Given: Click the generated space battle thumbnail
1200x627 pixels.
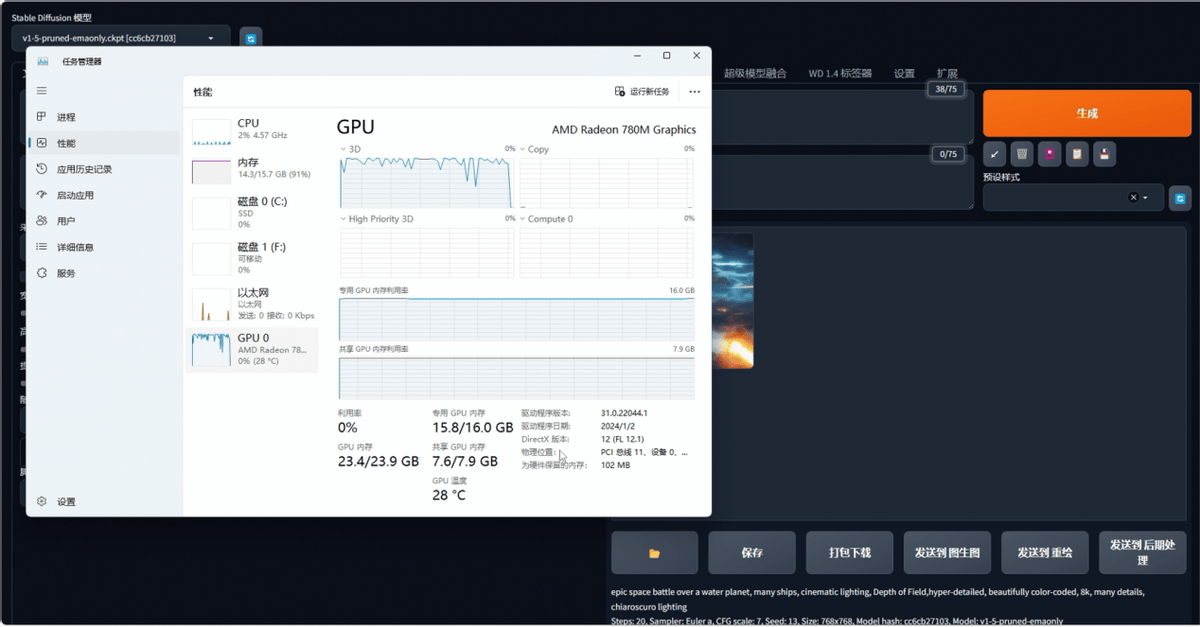Looking at the screenshot, I should pyautogui.click(x=734, y=300).
